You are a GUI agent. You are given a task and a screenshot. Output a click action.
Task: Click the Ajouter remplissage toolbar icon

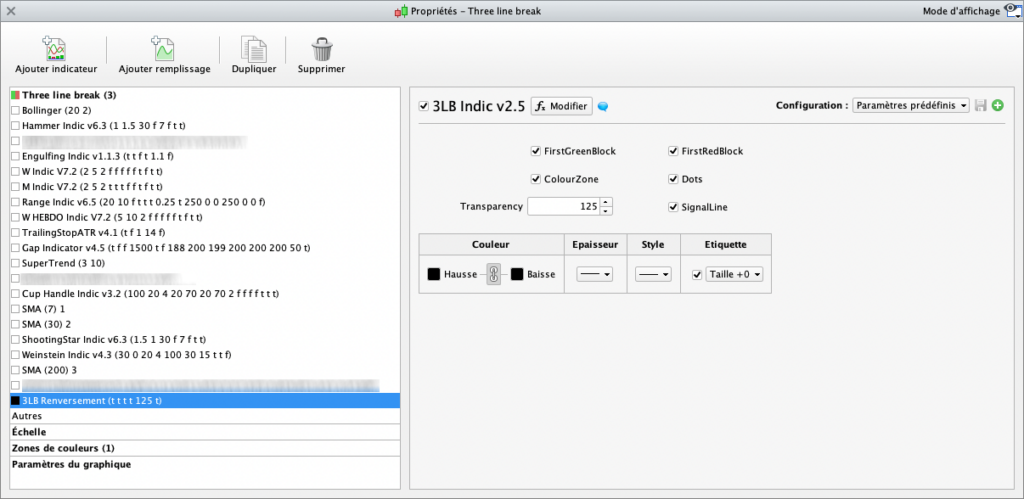pos(163,49)
